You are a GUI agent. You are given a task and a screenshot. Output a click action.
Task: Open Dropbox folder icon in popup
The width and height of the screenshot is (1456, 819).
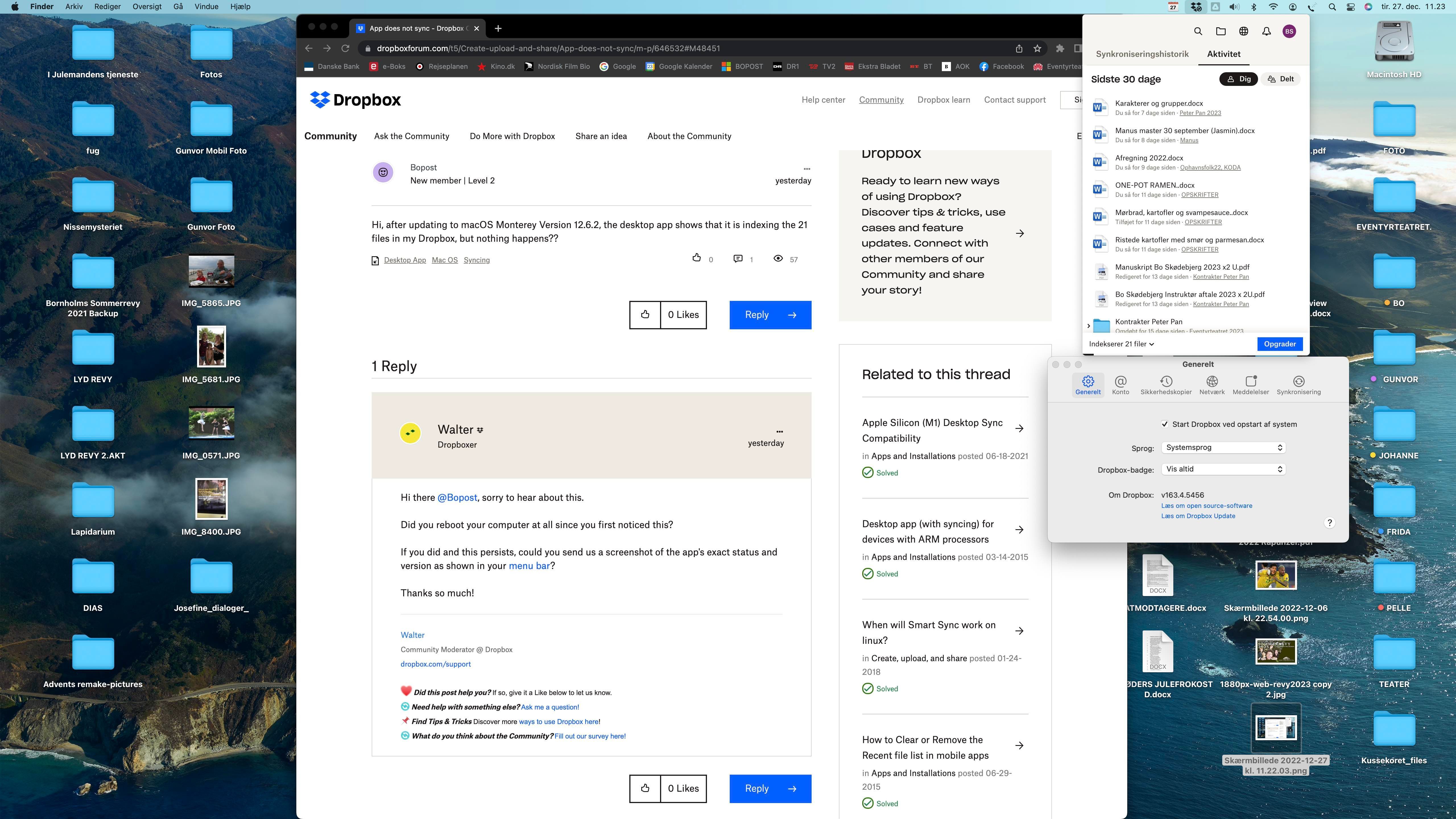coord(1221,32)
